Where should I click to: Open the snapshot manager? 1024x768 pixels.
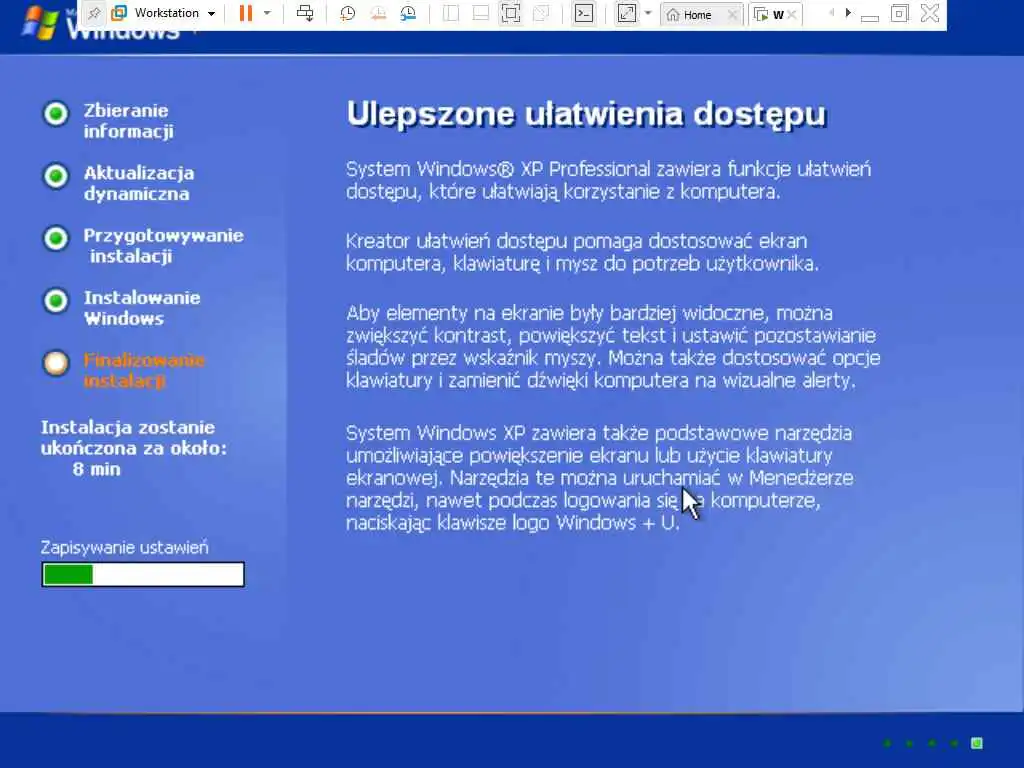pos(409,13)
